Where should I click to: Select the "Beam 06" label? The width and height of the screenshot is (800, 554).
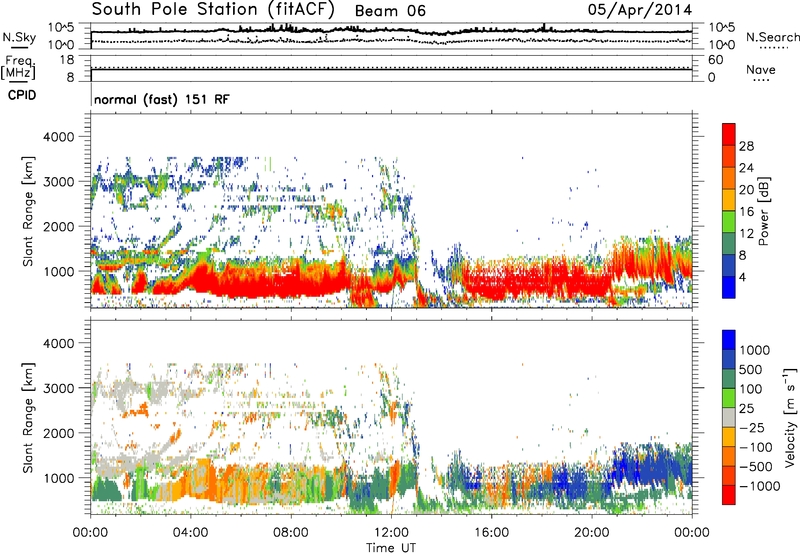(390, 11)
